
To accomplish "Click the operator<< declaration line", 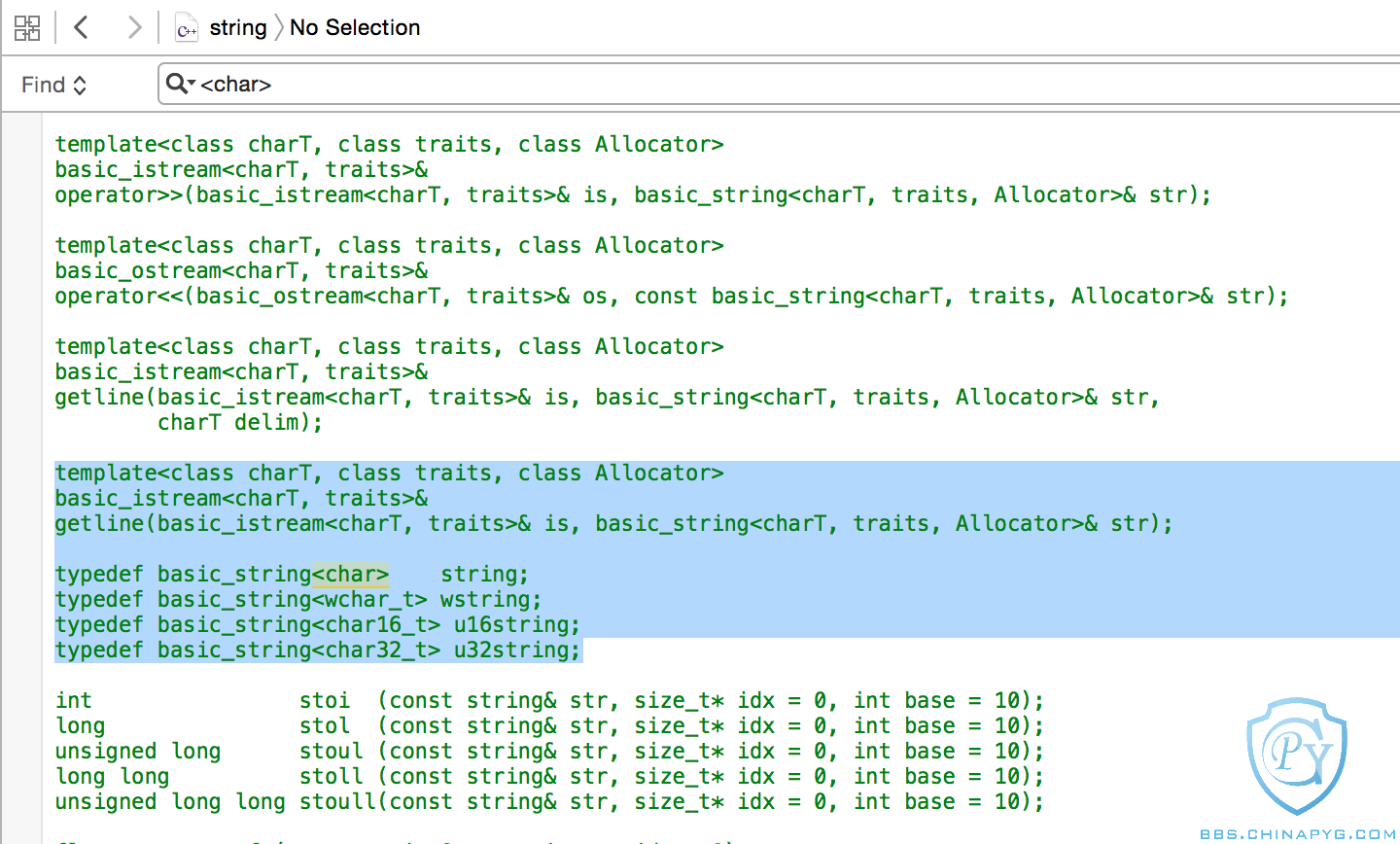I will [x=672, y=297].
